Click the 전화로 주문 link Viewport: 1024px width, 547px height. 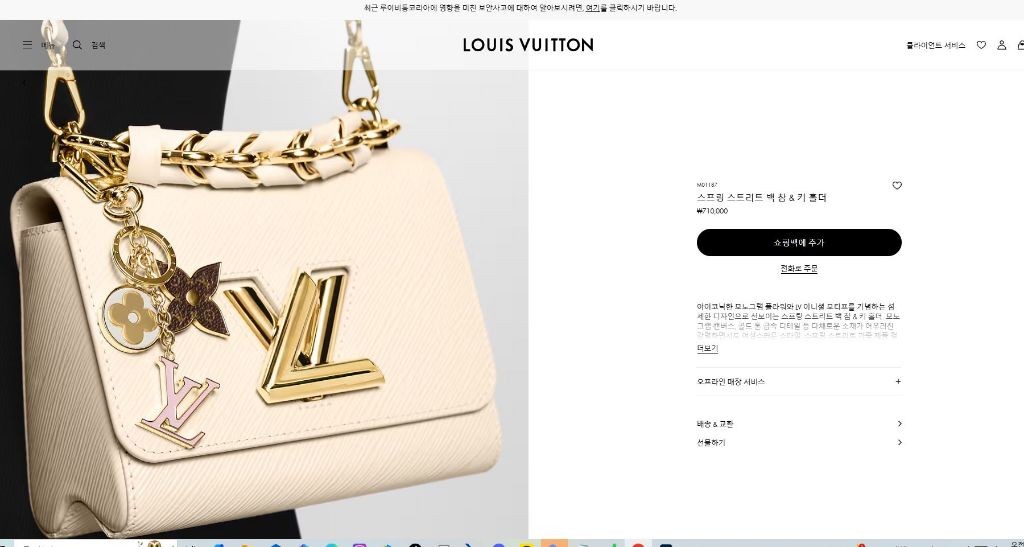tap(799, 268)
